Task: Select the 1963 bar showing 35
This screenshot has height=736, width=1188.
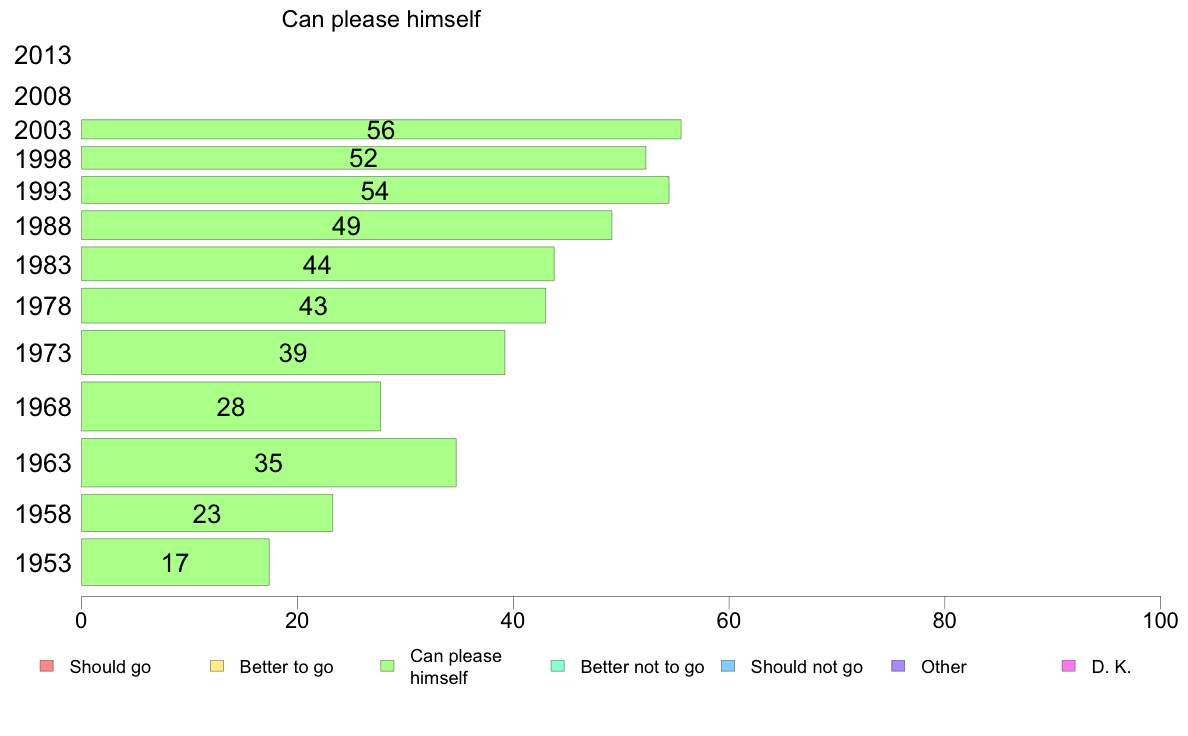Action: pyautogui.click(x=269, y=462)
